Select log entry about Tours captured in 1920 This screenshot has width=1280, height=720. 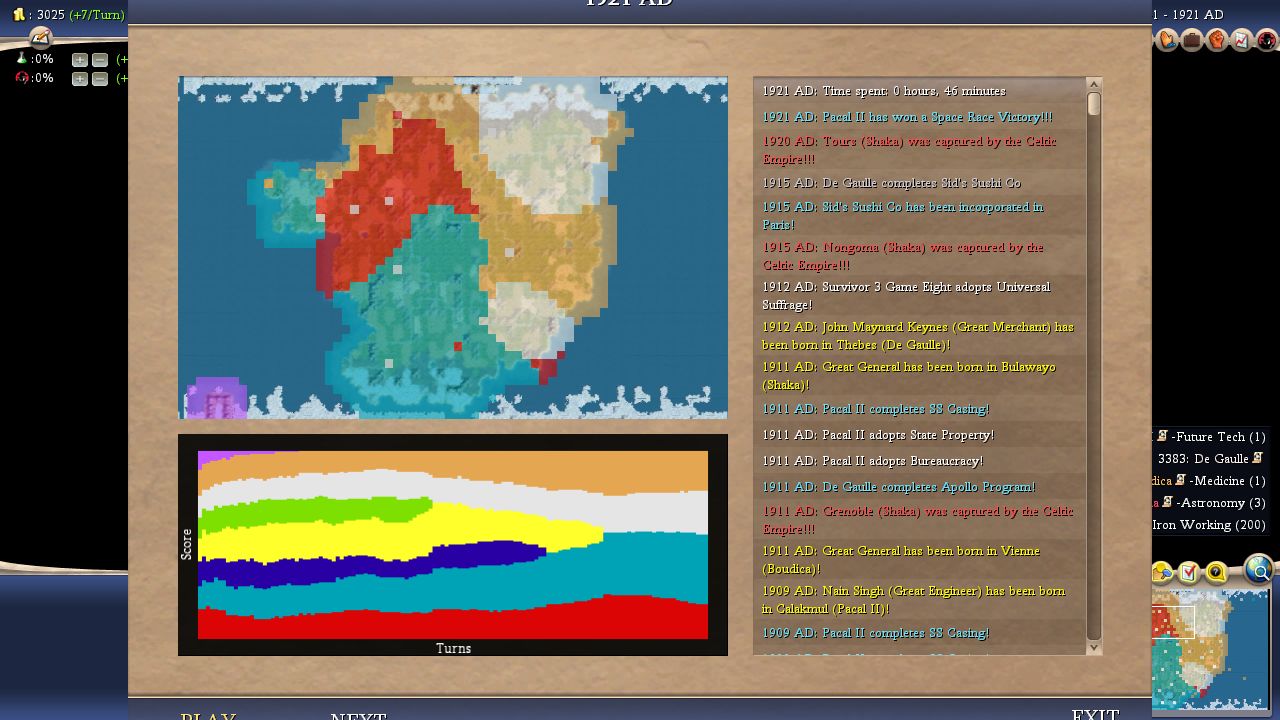(919, 150)
